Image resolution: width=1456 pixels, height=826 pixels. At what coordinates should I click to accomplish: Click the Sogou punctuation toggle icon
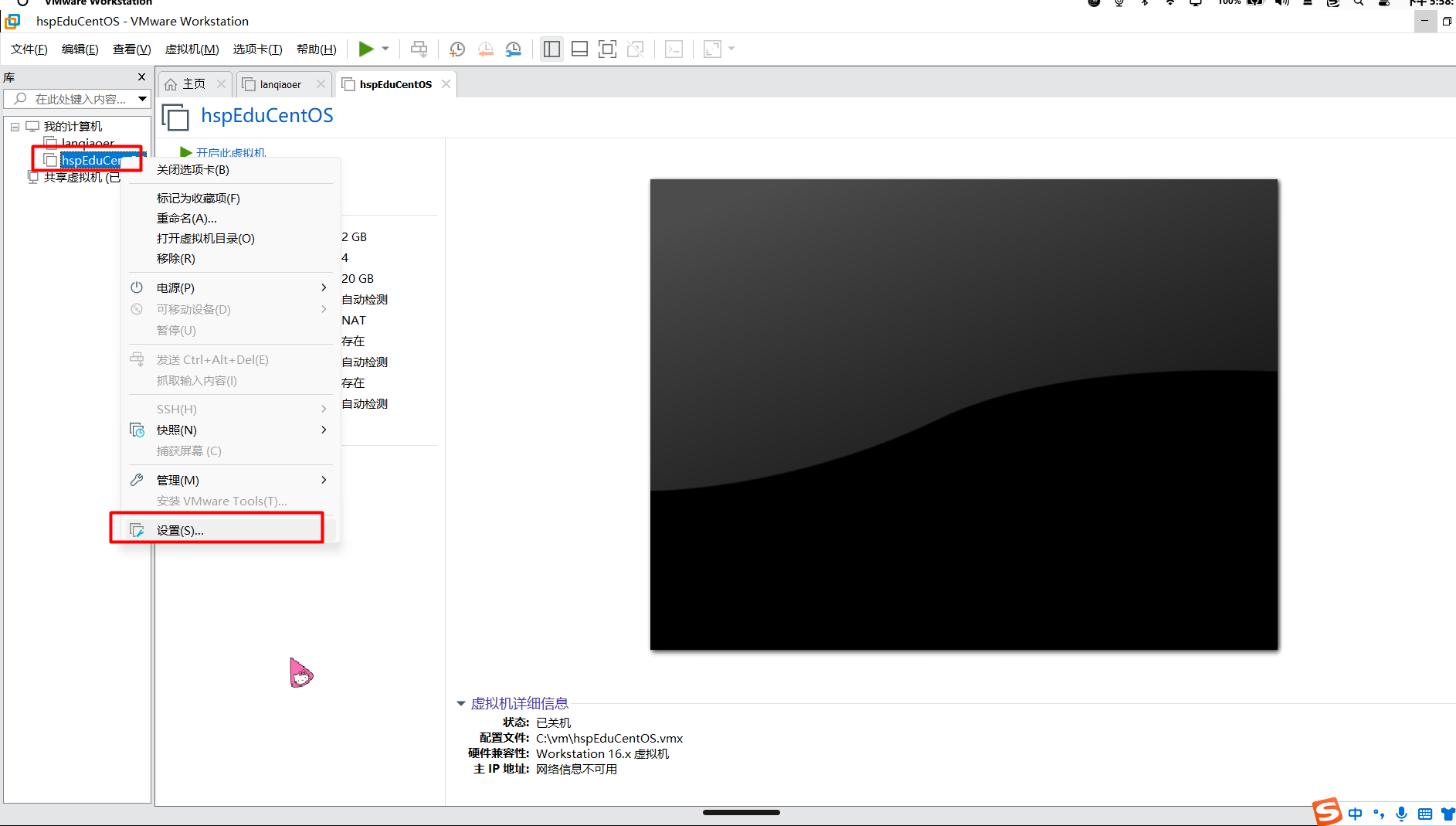pos(1379,814)
